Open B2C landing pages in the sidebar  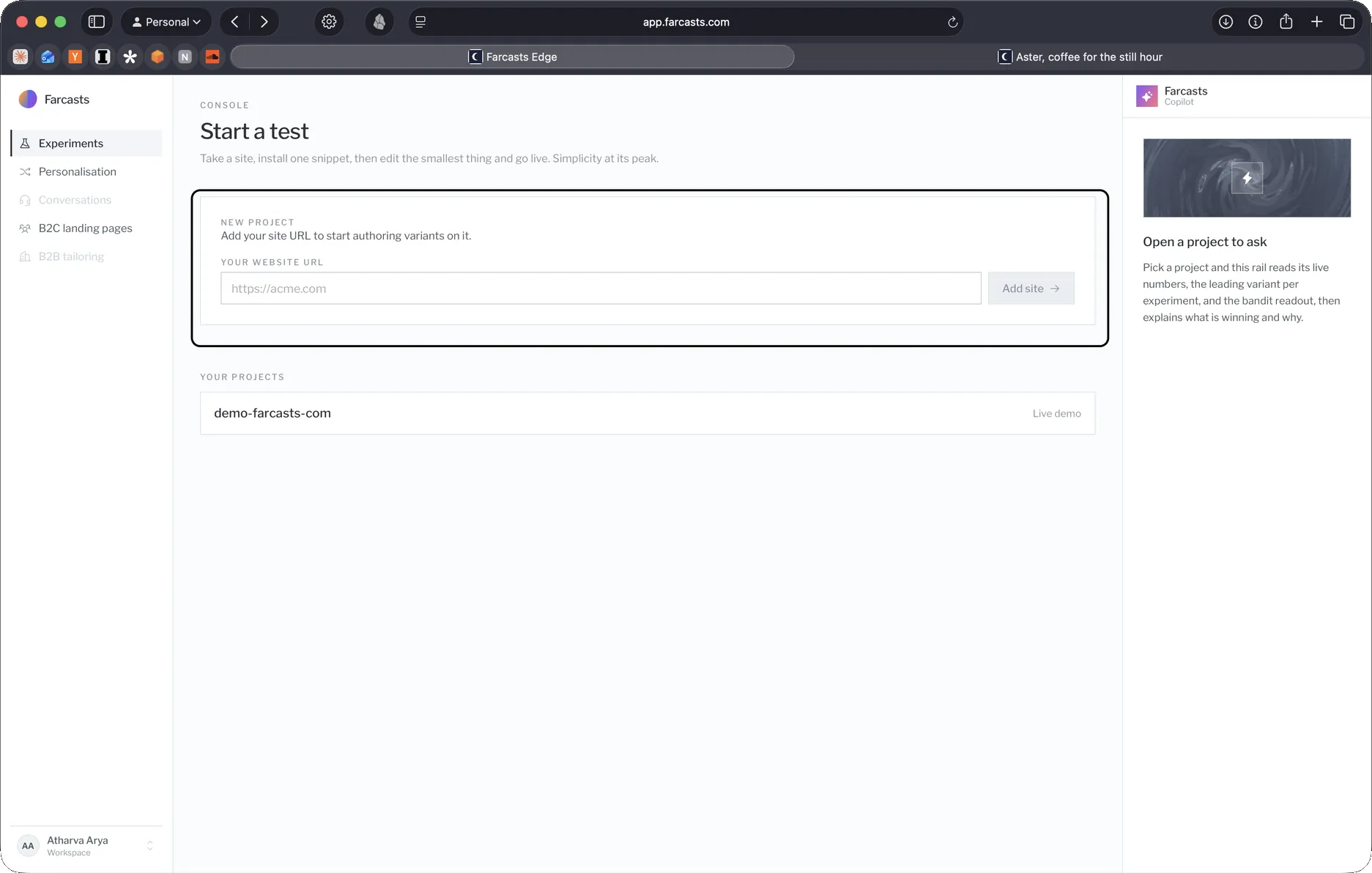(x=86, y=229)
